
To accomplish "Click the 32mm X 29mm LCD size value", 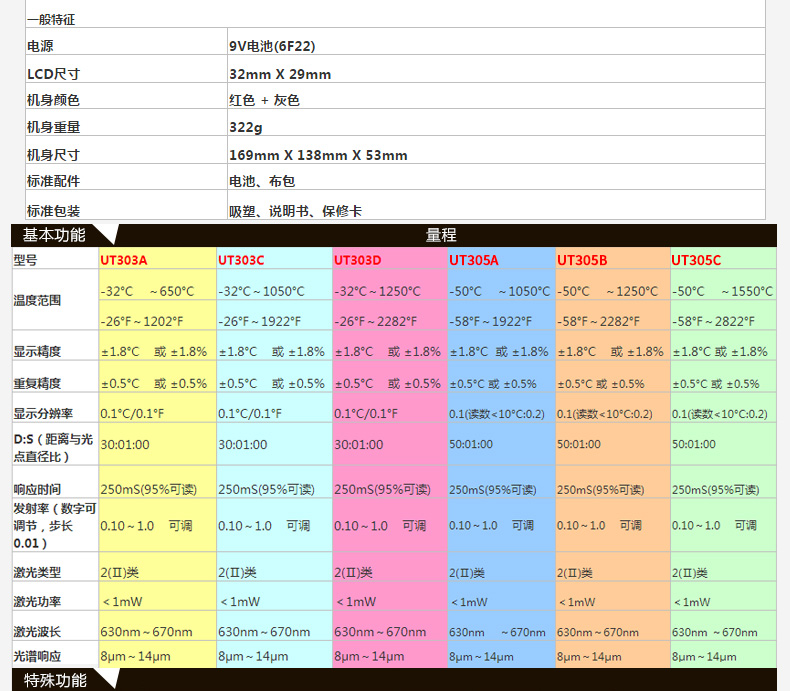I will [280, 74].
